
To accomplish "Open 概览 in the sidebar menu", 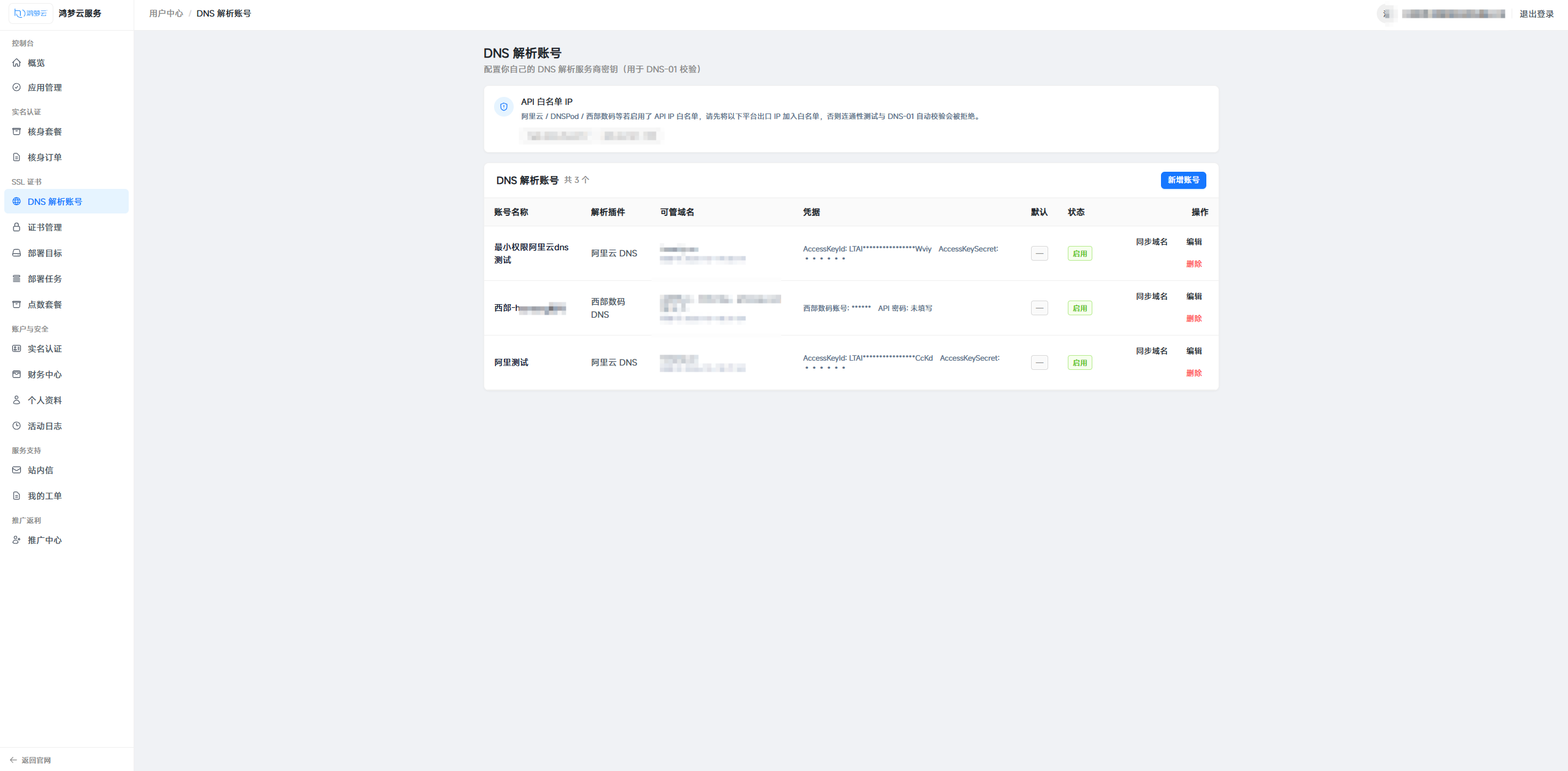I will [x=66, y=63].
